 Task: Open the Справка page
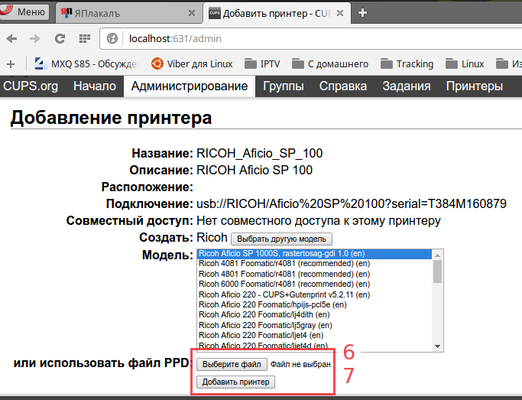click(343, 86)
